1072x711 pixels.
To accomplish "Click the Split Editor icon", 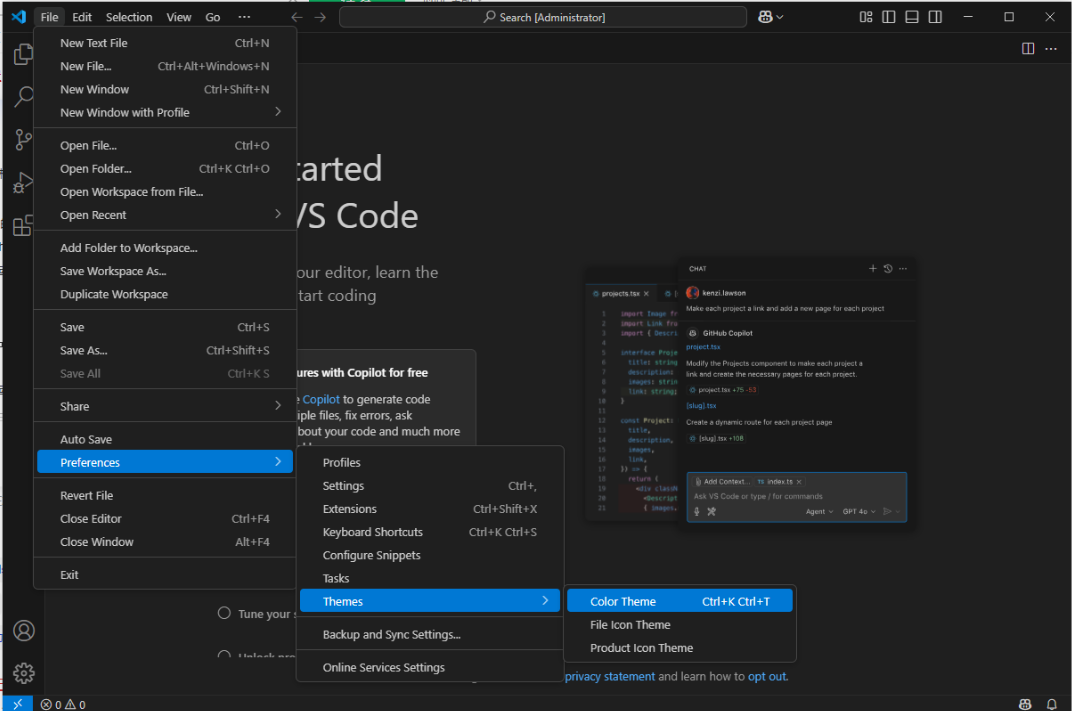I will (x=1028, y=49).
